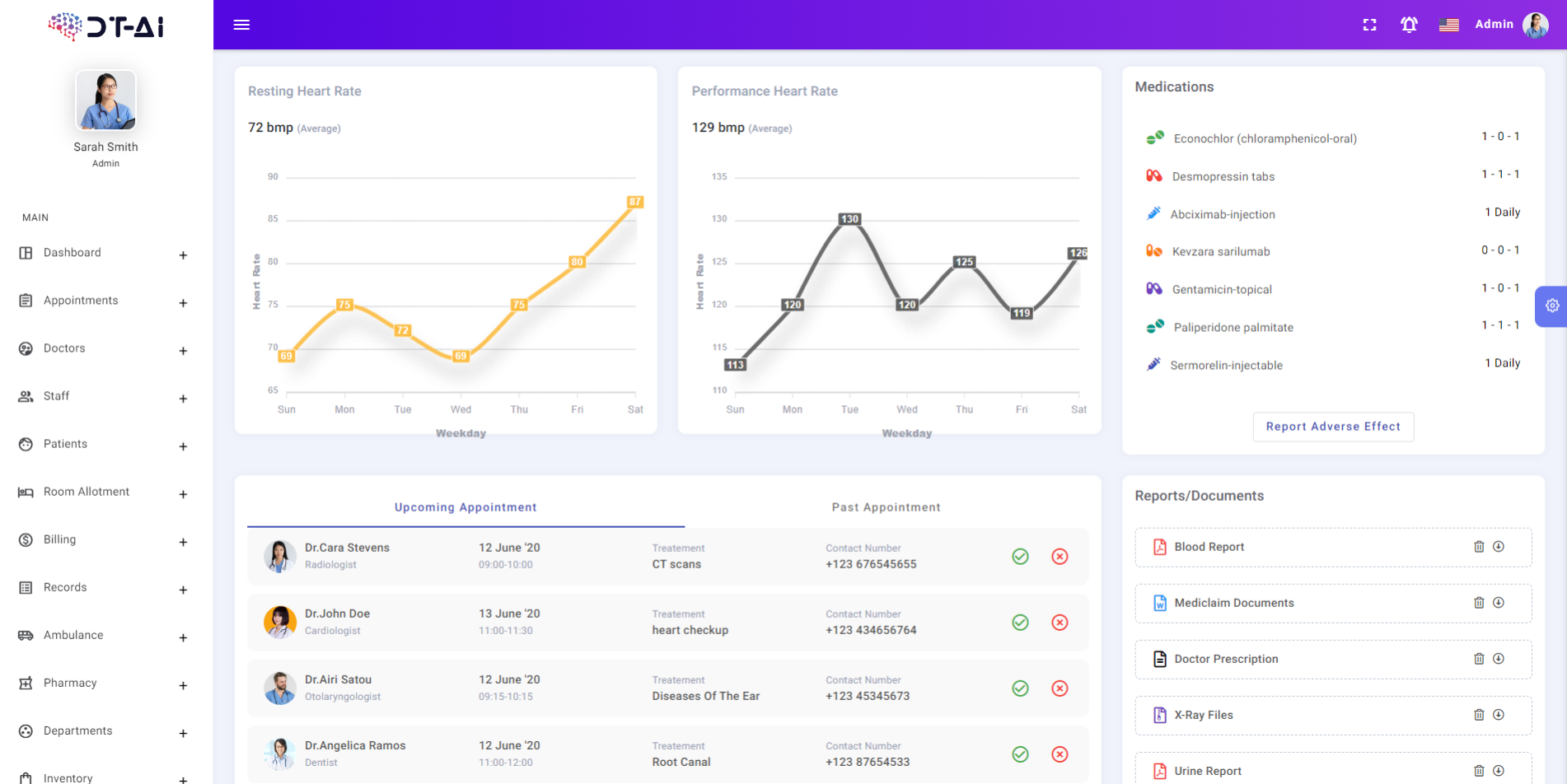The height and width of the screenshot is (784, 1567).
Task: Download the Mediclaim Documents file
Action: click(1499, 603)
